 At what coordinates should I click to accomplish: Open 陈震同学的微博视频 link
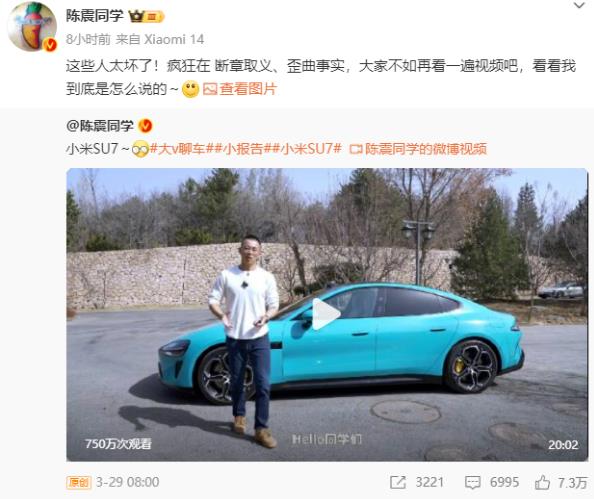pos(418,149)
